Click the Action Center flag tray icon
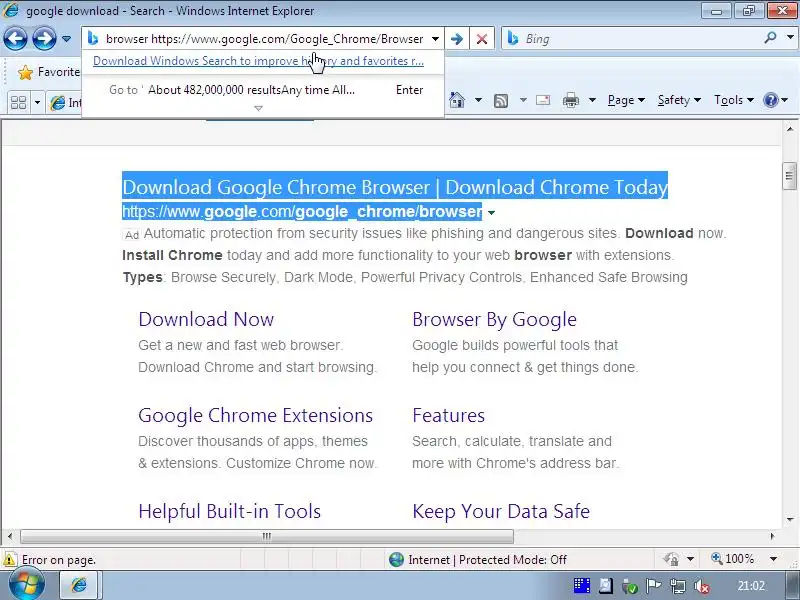Viewport: 800px width, 600px height. point(653,586)
